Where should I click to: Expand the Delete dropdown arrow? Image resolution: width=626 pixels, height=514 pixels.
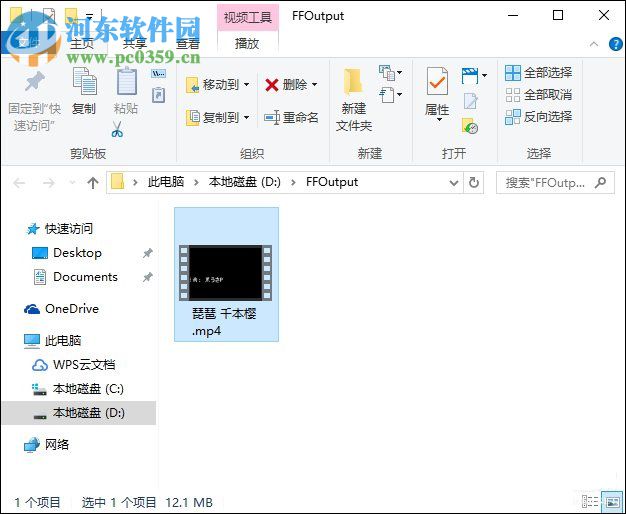tap(315, 85)
